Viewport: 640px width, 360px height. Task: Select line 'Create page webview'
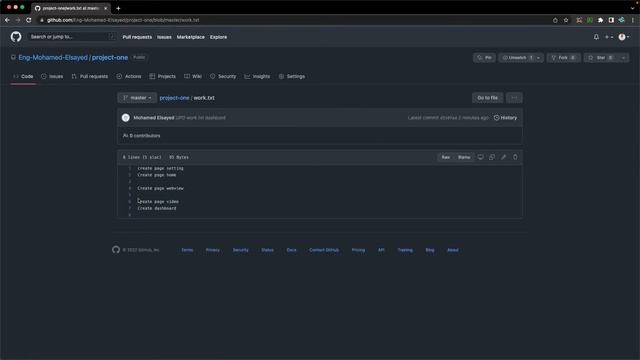point(160,188)
